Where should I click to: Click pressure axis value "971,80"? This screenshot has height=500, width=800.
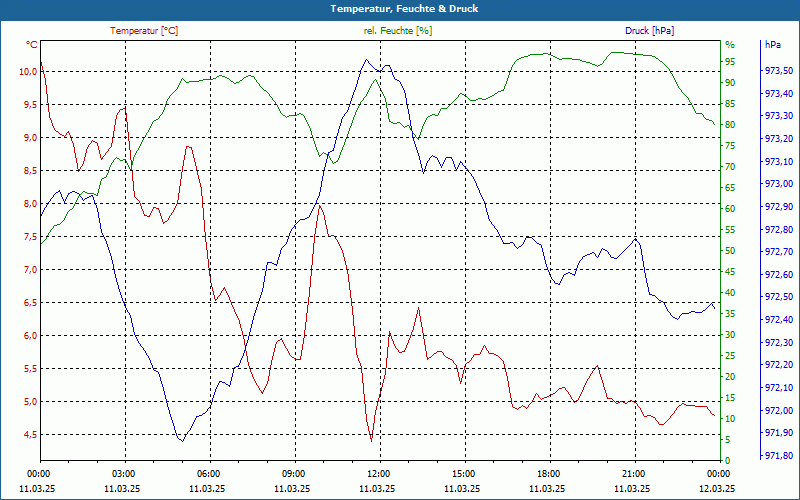point(779,456)
